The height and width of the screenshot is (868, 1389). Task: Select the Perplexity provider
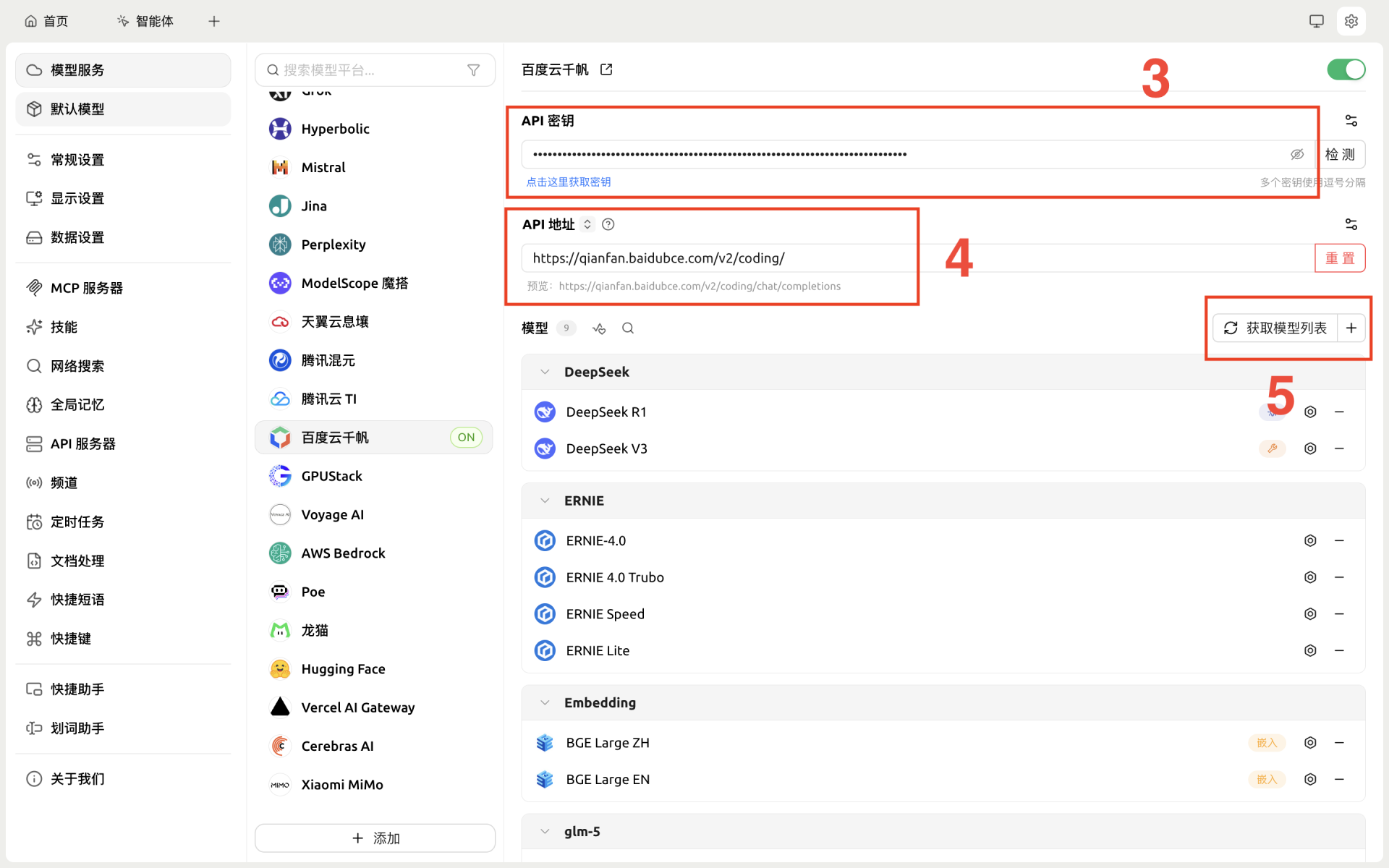(x=374, y=244)
